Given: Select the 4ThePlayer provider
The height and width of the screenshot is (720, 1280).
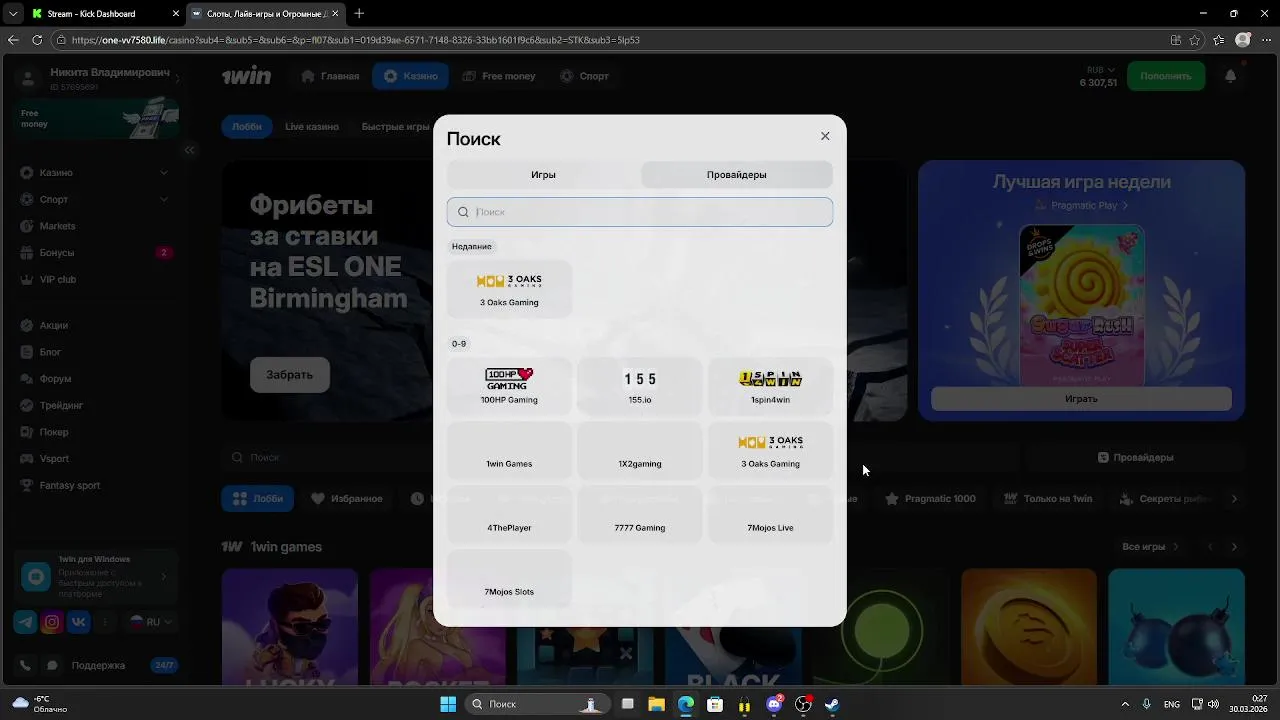Looking at the screenshot, I should tap(509, 514).
